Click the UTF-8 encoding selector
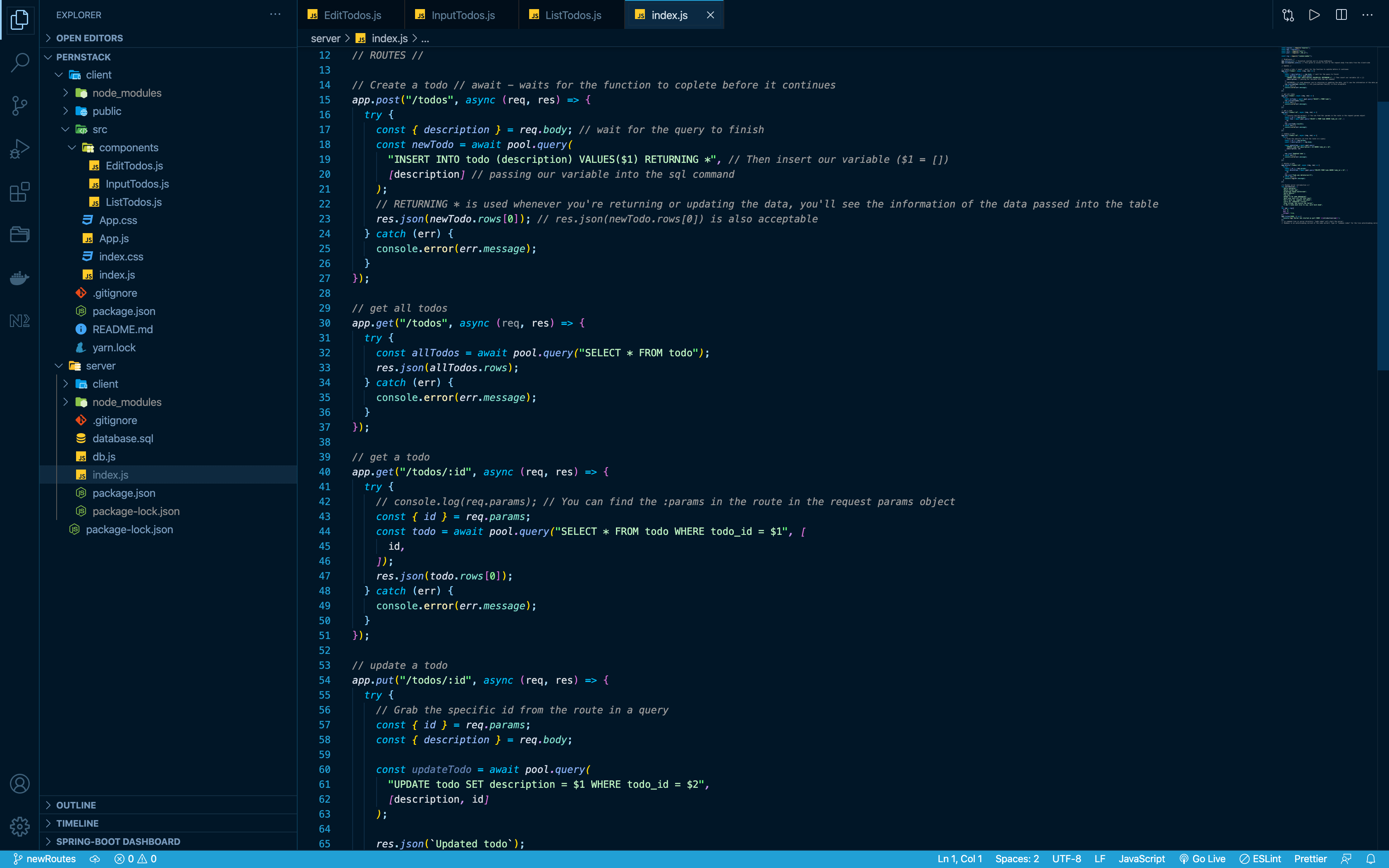This screenshot has height=868, width=1389. point(1067,859)
